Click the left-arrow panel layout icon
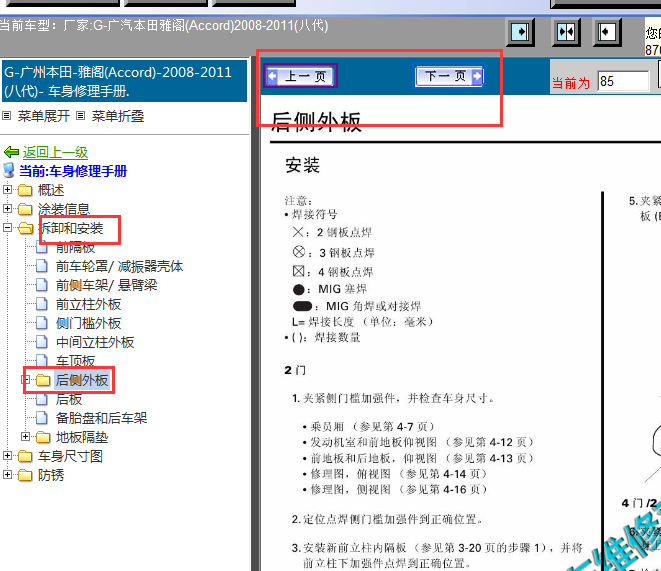Viewport: 661px width, 571px height. point(607,32)
